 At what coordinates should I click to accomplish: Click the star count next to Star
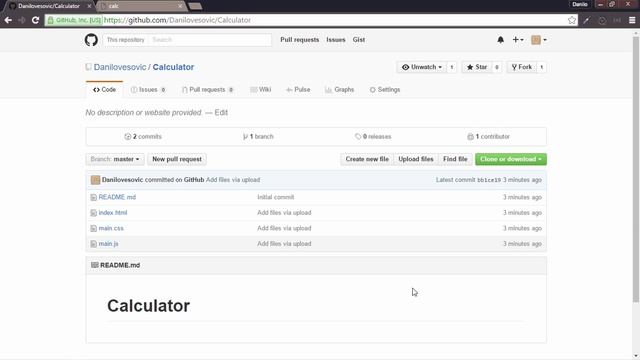(x=497, y=67)
